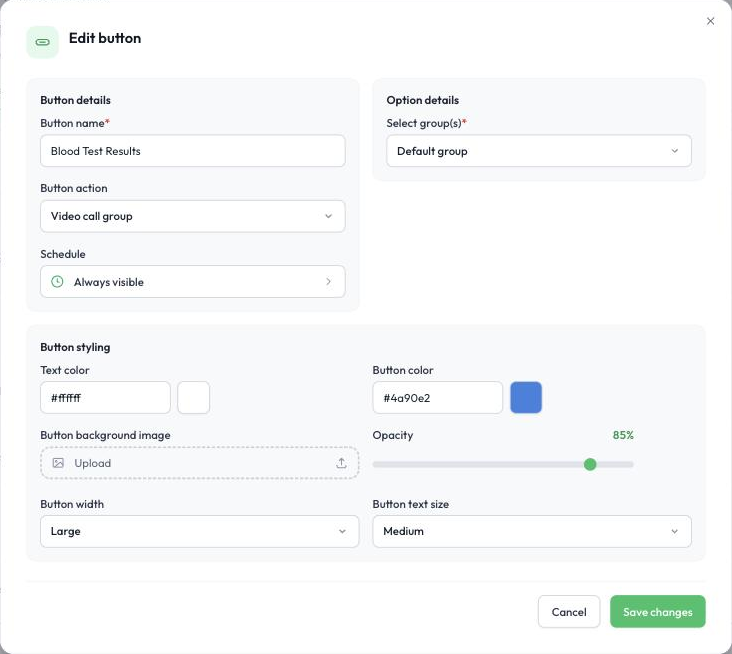Click the image icon in Upload area
This screenshot has width=732, height=654.
point(58,463)
